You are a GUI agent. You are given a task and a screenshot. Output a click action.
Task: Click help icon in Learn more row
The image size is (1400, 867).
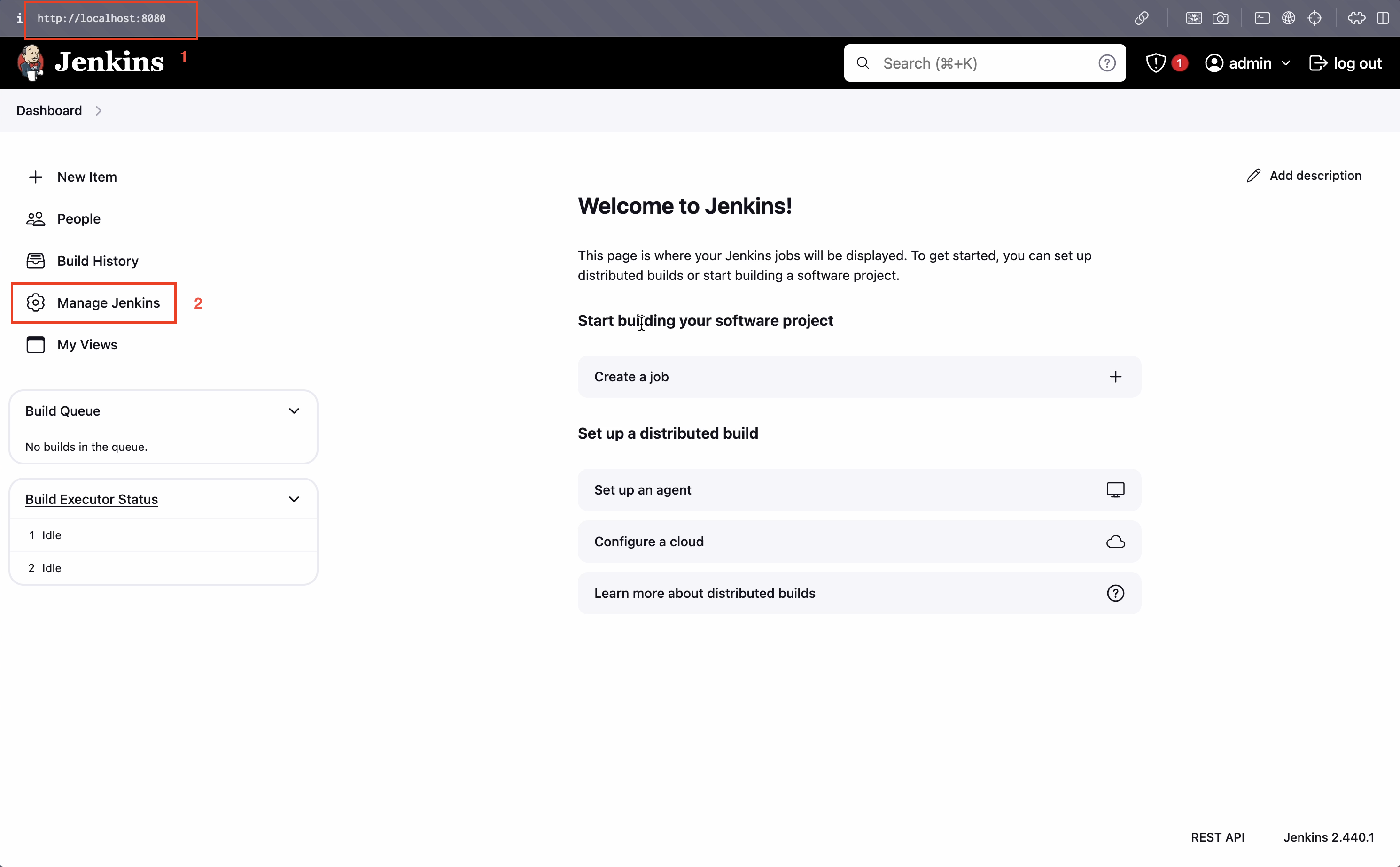(1115, 593)
